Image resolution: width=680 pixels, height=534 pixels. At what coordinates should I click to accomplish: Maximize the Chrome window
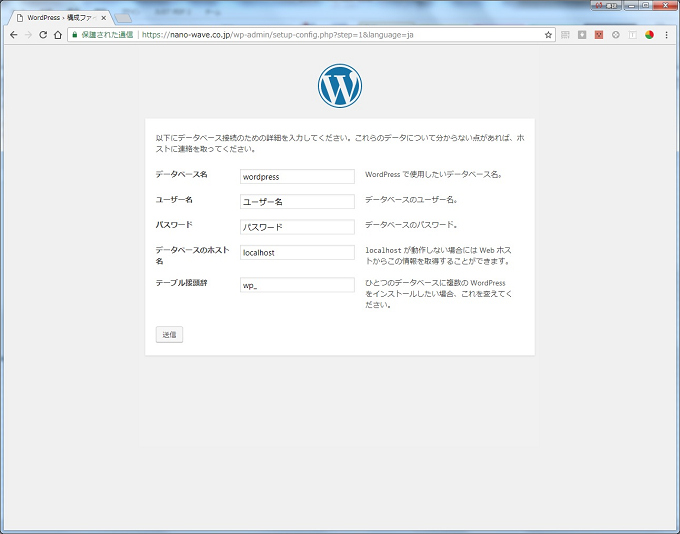pos(645,6)
